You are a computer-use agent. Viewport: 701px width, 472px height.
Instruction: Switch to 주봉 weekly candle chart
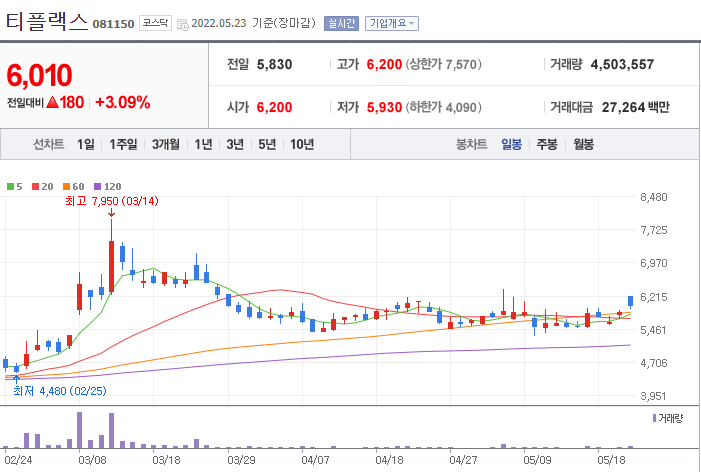click(x=547, y=144)
